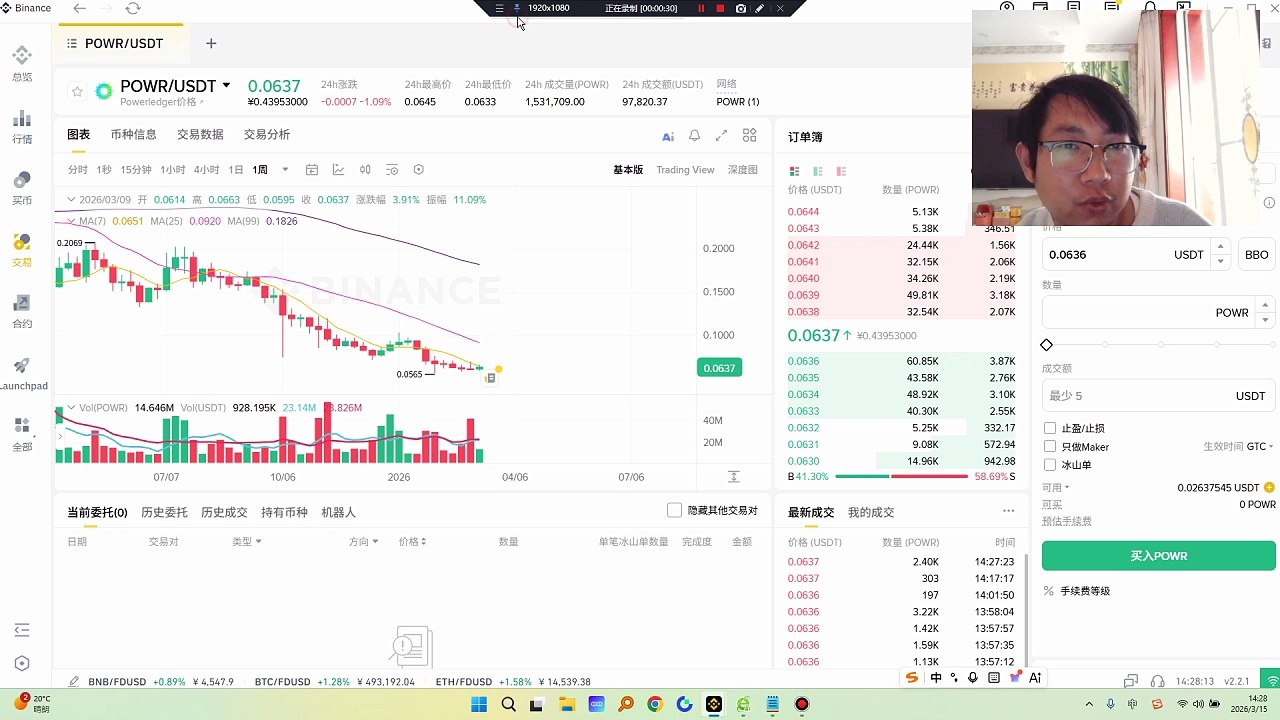Screen dimensions: 1280x720
Task: Increase the price with the up stepper
Action: point(1220,247)
